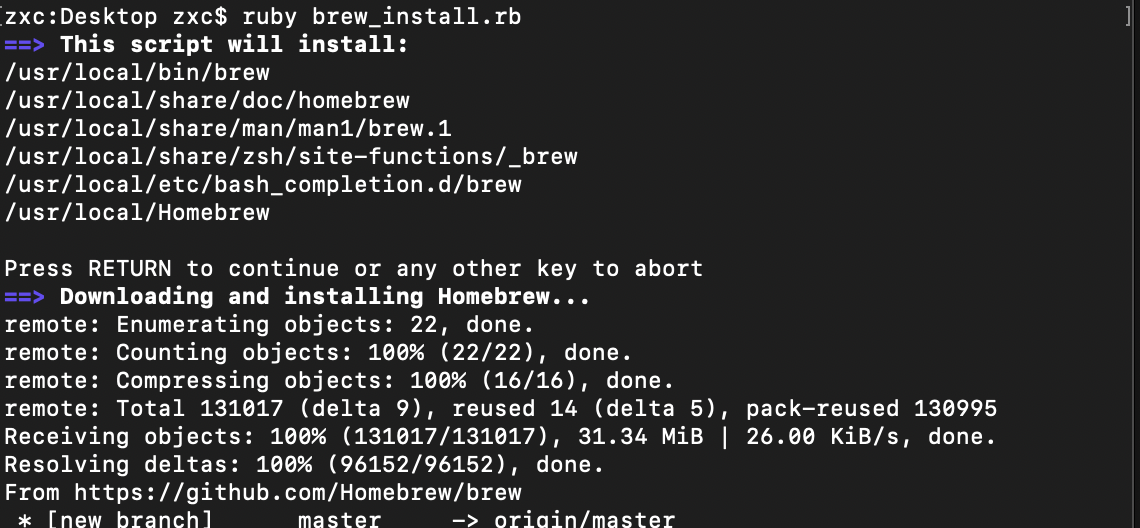The width and height of the screenshot is (1140, 528).
Task: Click the 'Compressing objects: 100% (16/16)' line
Action: click(x=340, y=380)
